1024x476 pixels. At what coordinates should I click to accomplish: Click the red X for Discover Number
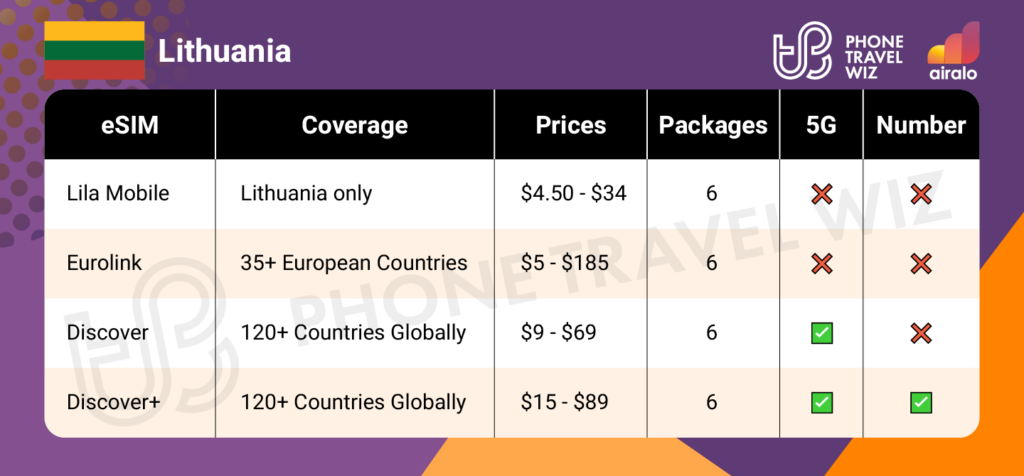pos(921,332)
